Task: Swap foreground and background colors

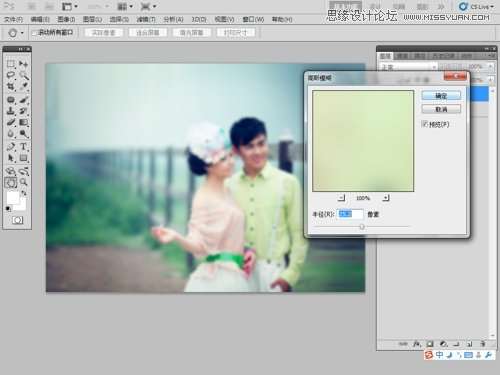Action: point(24,193)
